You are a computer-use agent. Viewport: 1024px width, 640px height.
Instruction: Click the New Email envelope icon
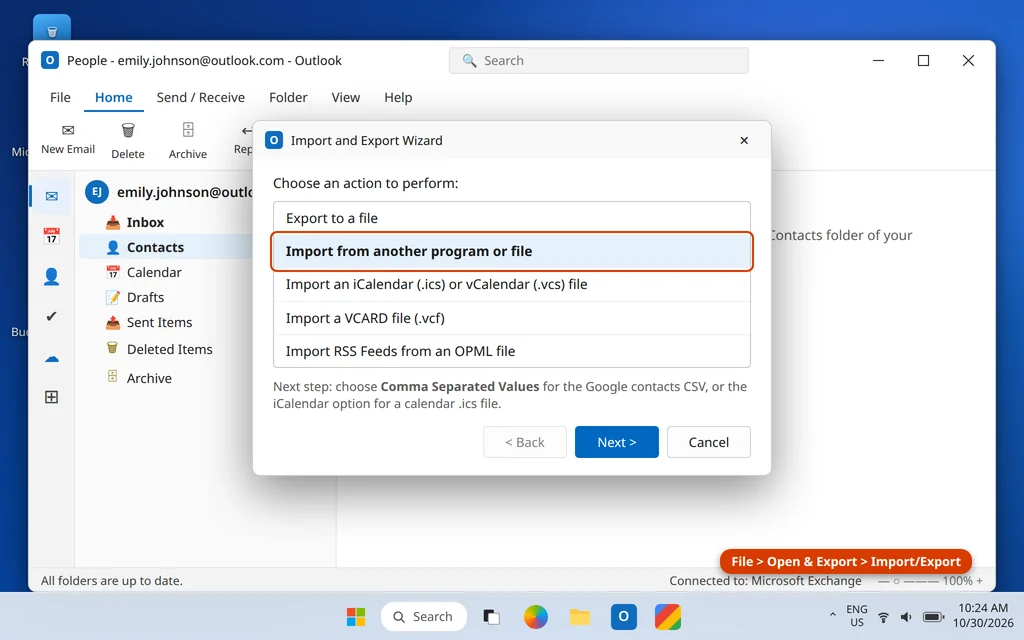pyautogui.click(x=68, y=130)
